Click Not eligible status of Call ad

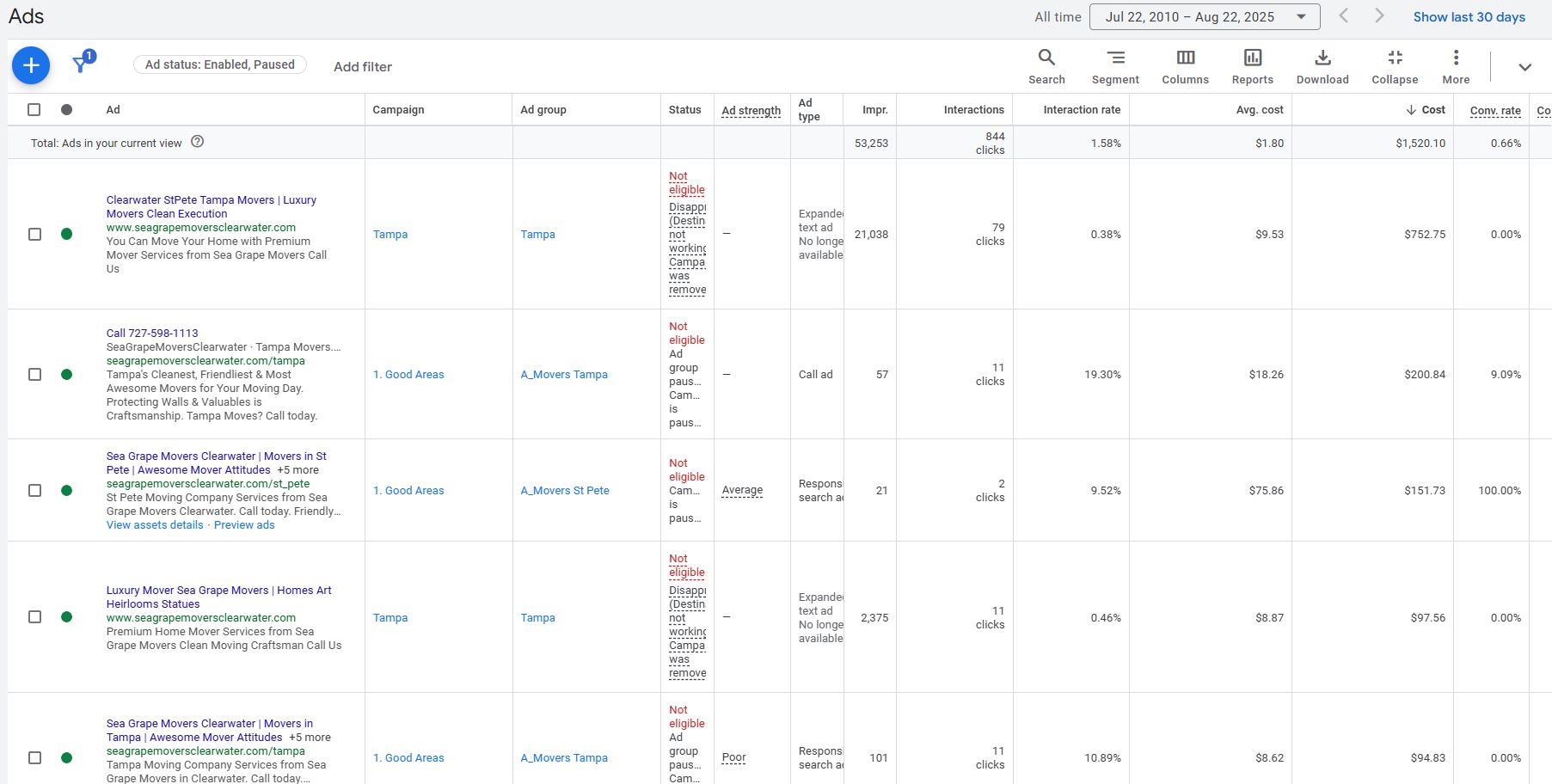coord(686,333)
